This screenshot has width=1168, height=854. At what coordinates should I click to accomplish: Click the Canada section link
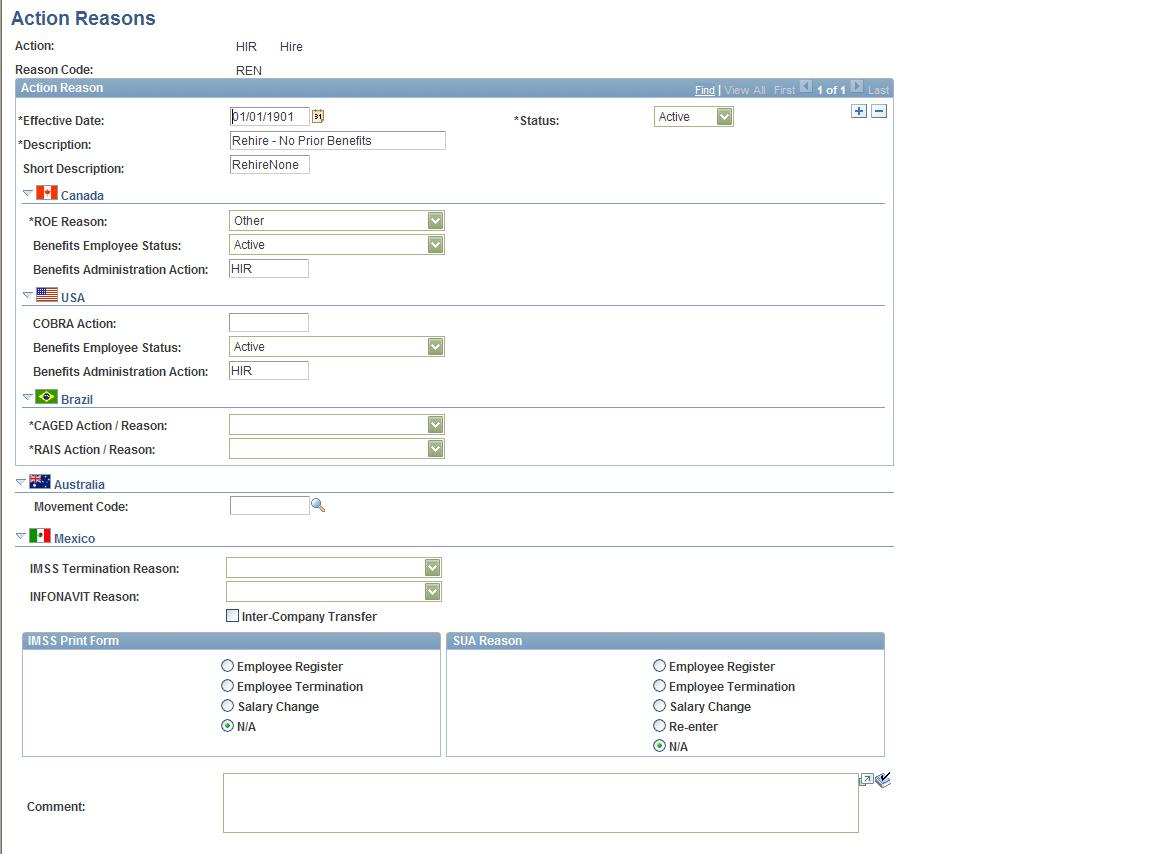click(82, 195)
